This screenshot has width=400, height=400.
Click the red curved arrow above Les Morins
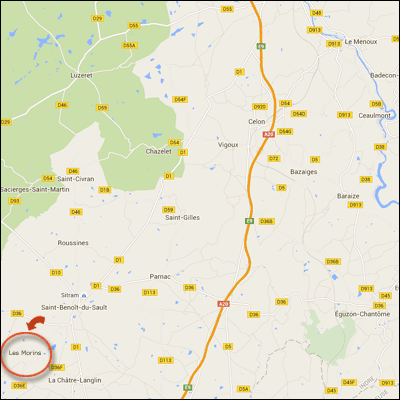35,323
